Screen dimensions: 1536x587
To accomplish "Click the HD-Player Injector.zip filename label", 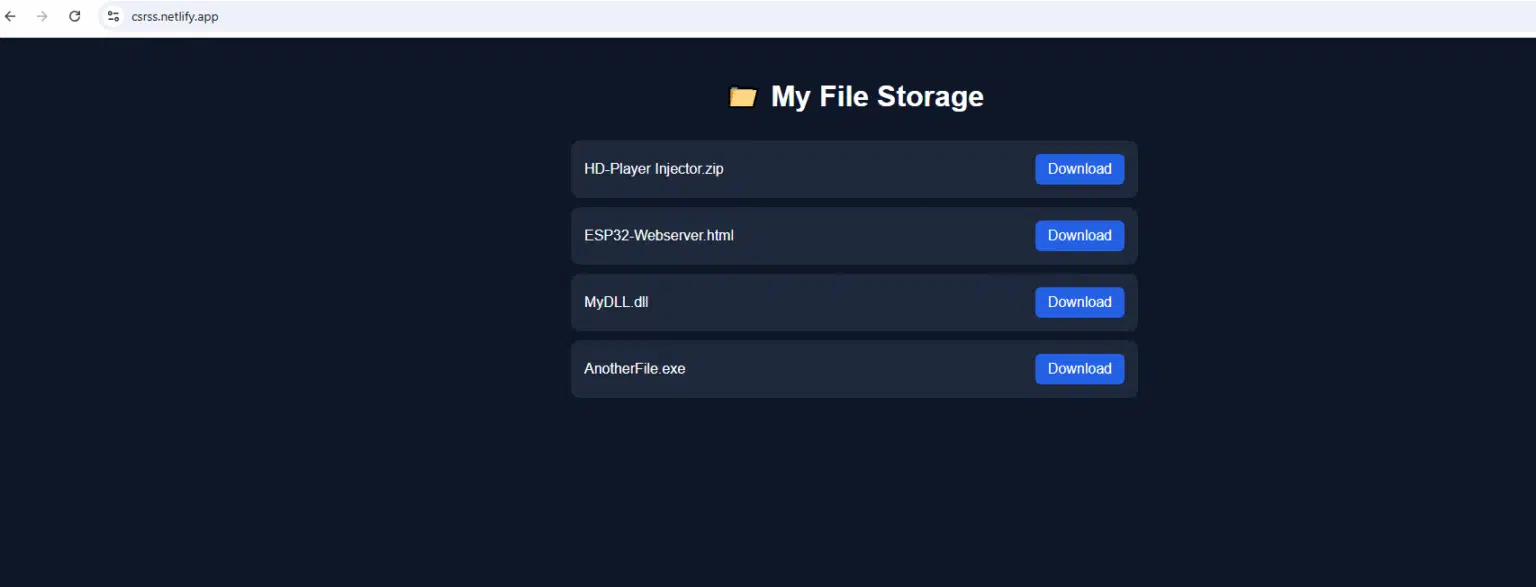I will pyautogui.click(x=653, y=168).
